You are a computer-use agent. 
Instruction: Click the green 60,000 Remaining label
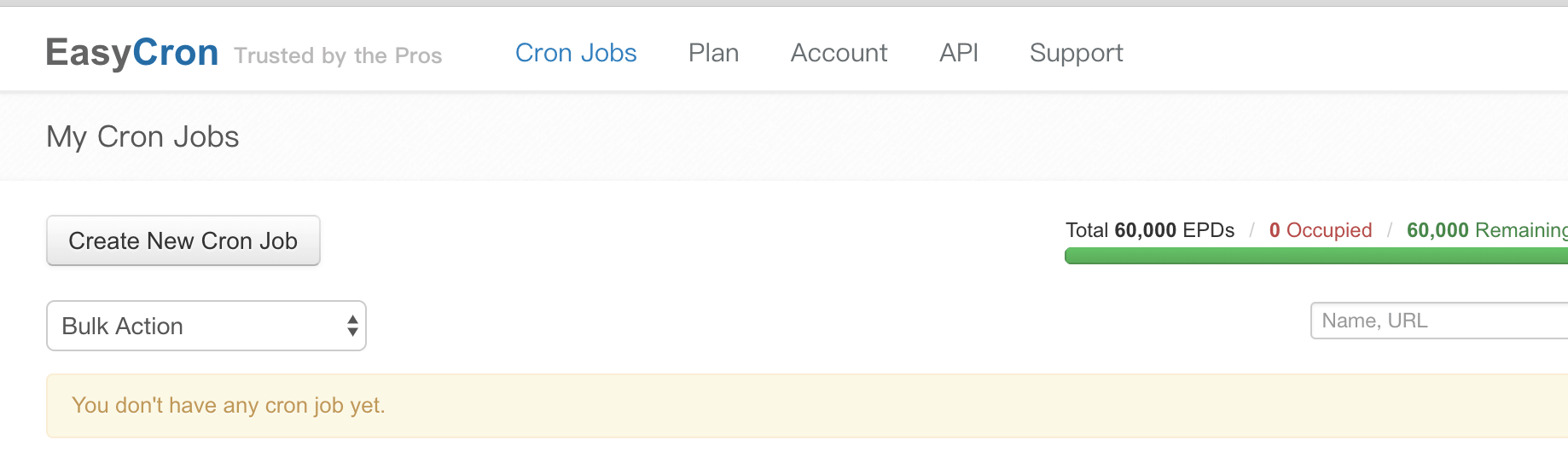(1486, 230)
